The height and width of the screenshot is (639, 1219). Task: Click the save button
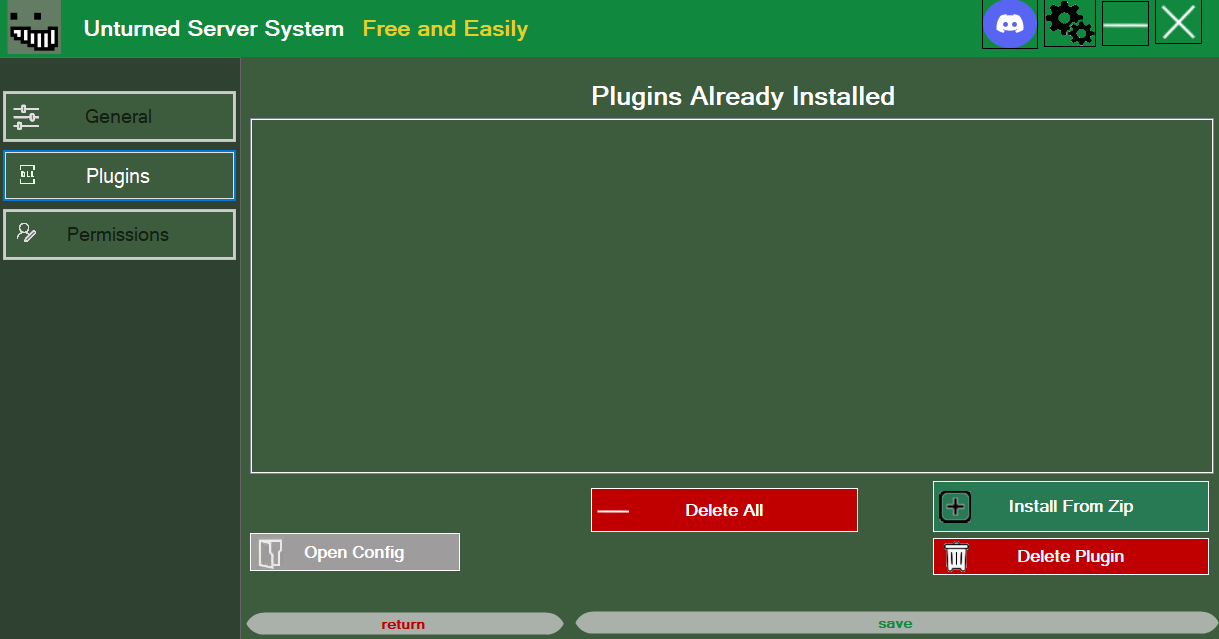click(896, 623)
